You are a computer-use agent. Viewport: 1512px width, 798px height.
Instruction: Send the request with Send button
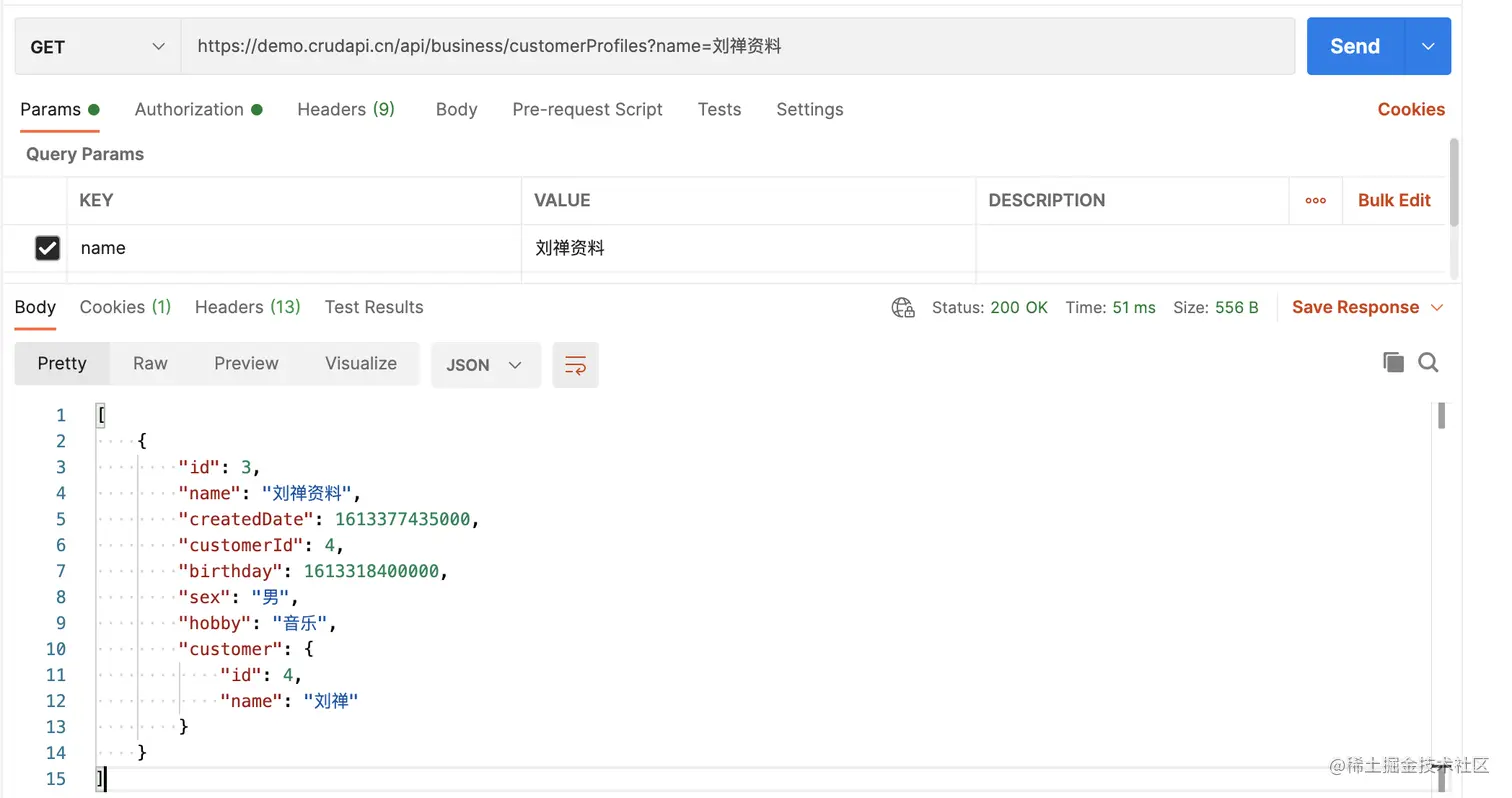point(1355,46)
